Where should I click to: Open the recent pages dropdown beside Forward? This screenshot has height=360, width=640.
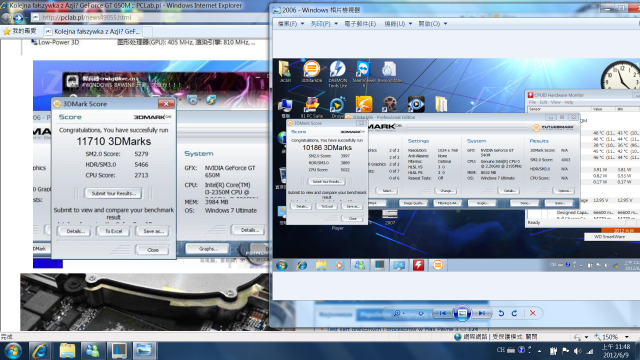point(27,18)
